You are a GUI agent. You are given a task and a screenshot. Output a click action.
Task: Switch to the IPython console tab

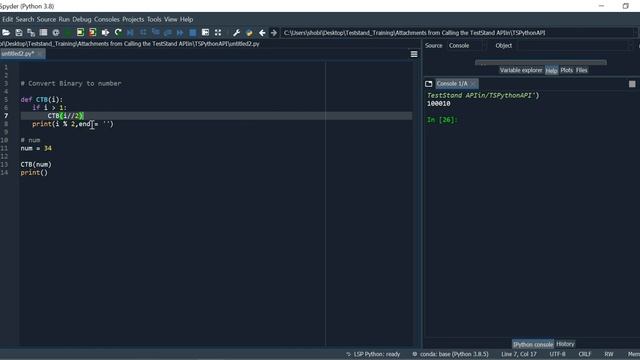[533, 344]
